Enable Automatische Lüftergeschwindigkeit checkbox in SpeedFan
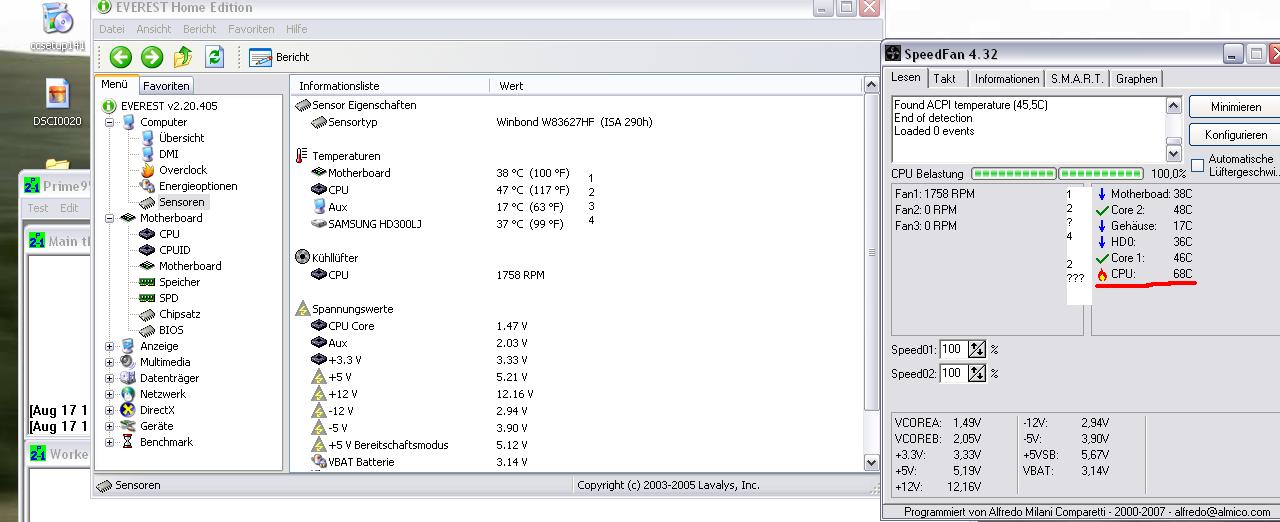The width and height of the screenshot is (1280, 522). 1197,165
